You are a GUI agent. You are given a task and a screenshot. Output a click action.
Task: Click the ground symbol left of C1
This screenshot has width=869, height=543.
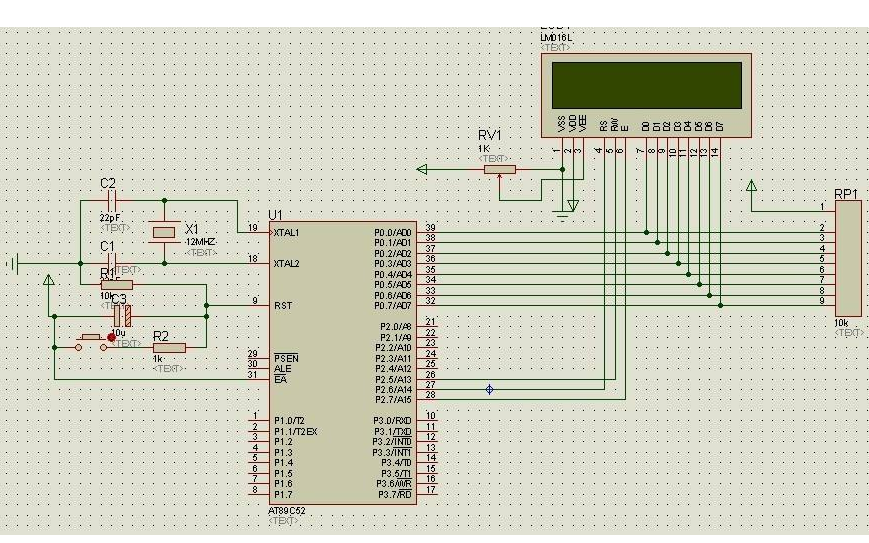(13, 264)
